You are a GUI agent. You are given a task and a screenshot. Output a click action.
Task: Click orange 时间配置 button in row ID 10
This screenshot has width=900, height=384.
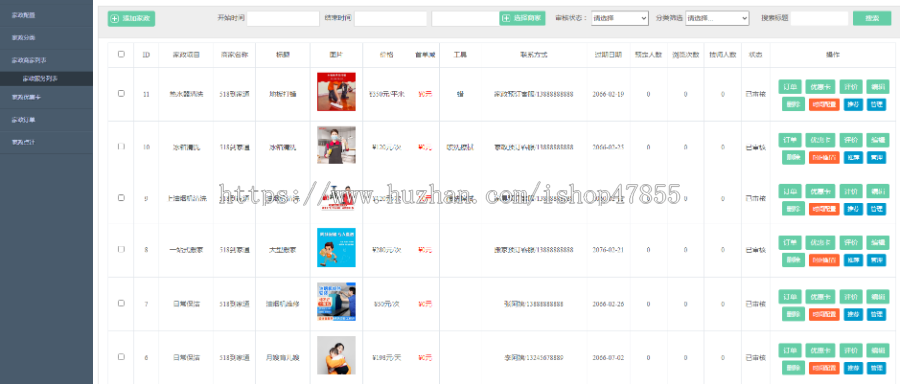824,157
